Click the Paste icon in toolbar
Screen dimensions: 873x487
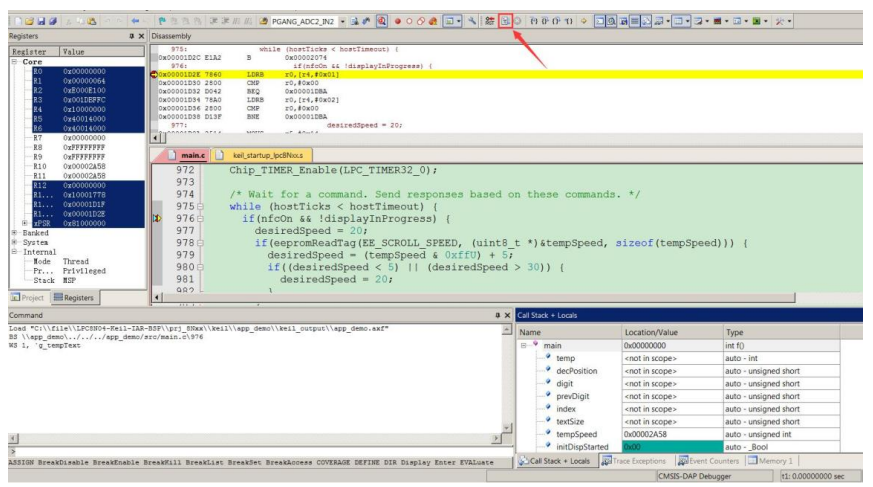92,21
